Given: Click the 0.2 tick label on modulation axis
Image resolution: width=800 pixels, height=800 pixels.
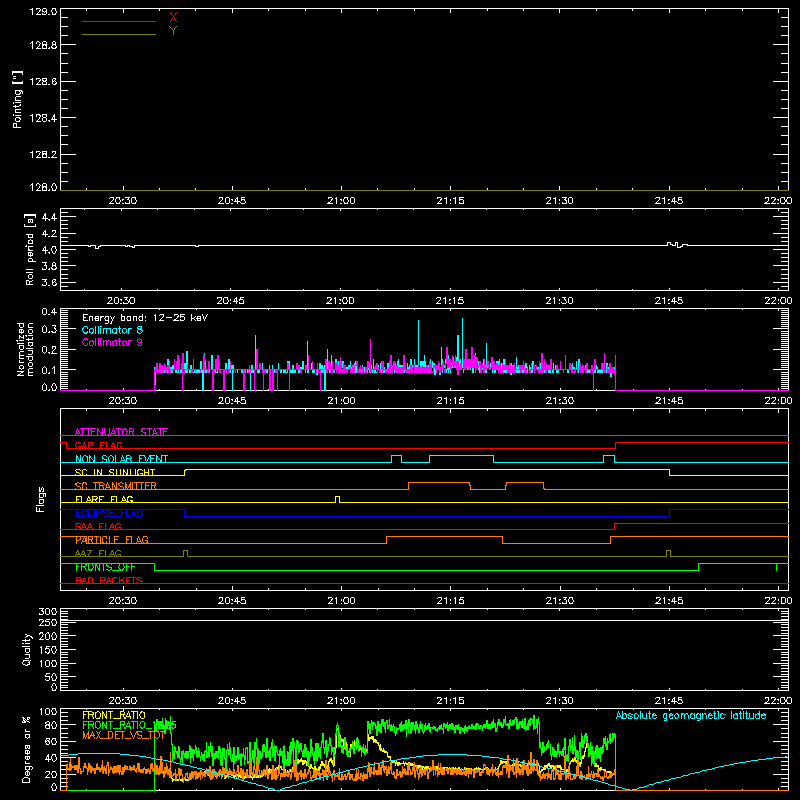Looking at the screenshot, I should coord(49,350).
